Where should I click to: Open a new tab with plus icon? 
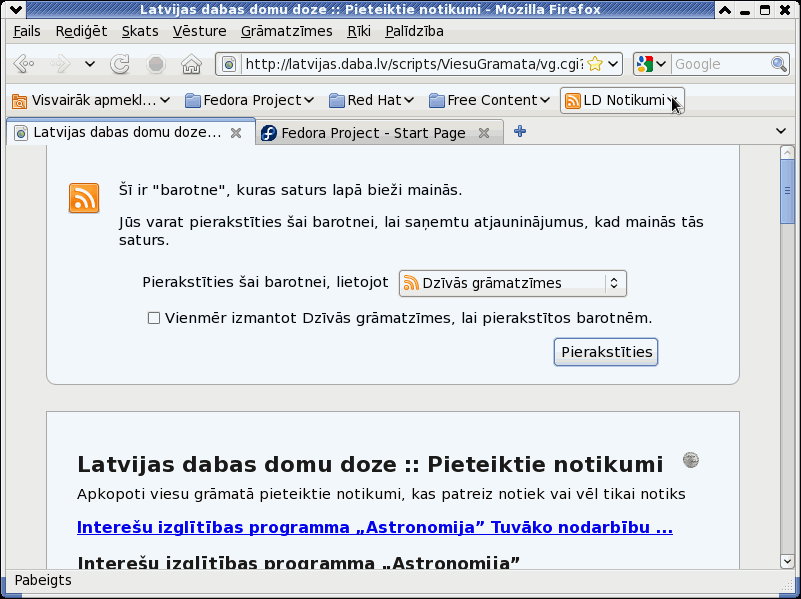[x=520, y=132]
